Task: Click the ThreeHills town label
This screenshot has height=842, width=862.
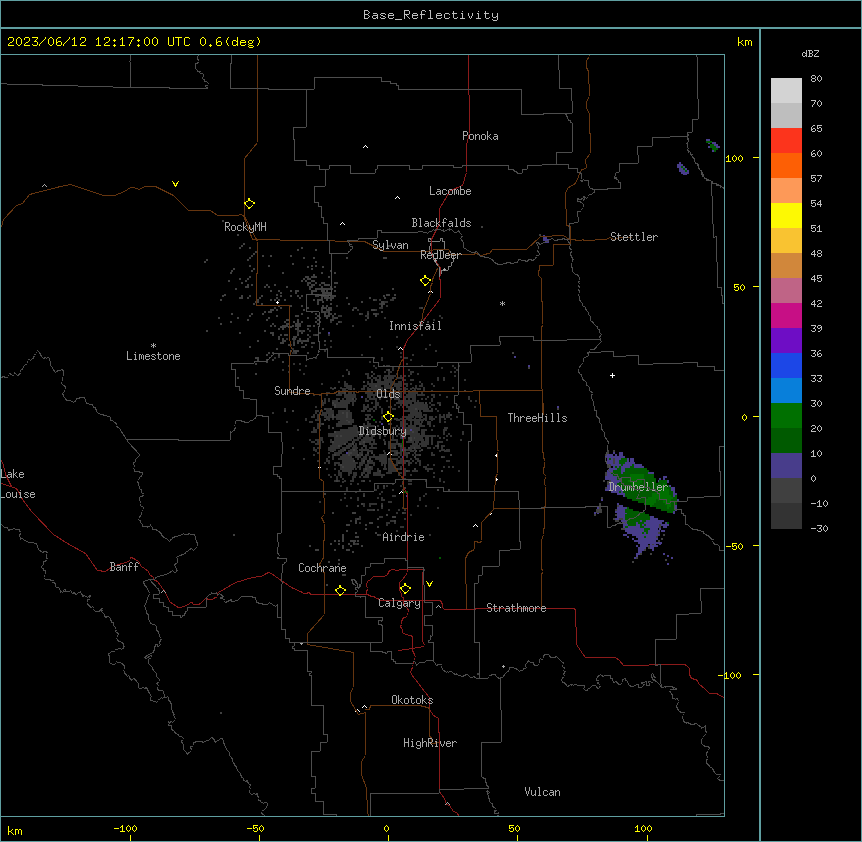Action: tap(537, 418)
